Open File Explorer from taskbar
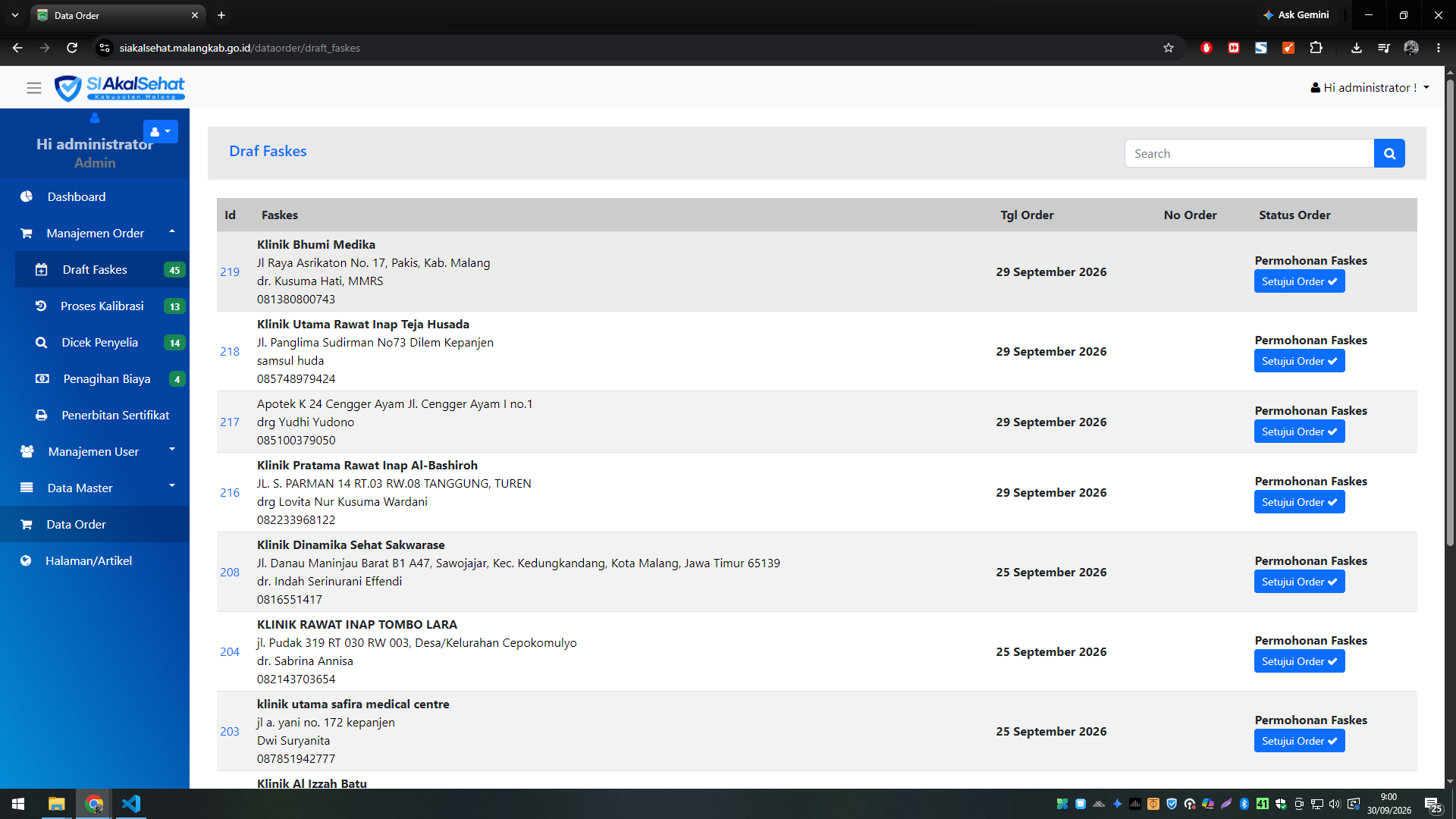 pyautogui.click(x=56, y=804)
